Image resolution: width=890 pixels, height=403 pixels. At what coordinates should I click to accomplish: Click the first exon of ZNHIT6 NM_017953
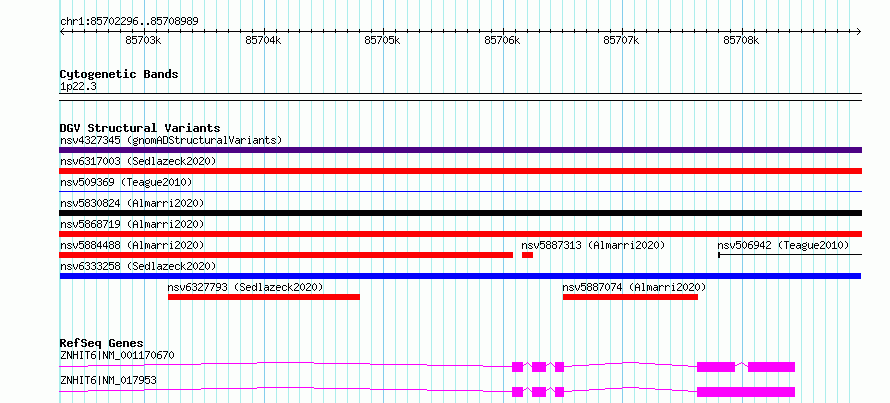coord(517,392)
